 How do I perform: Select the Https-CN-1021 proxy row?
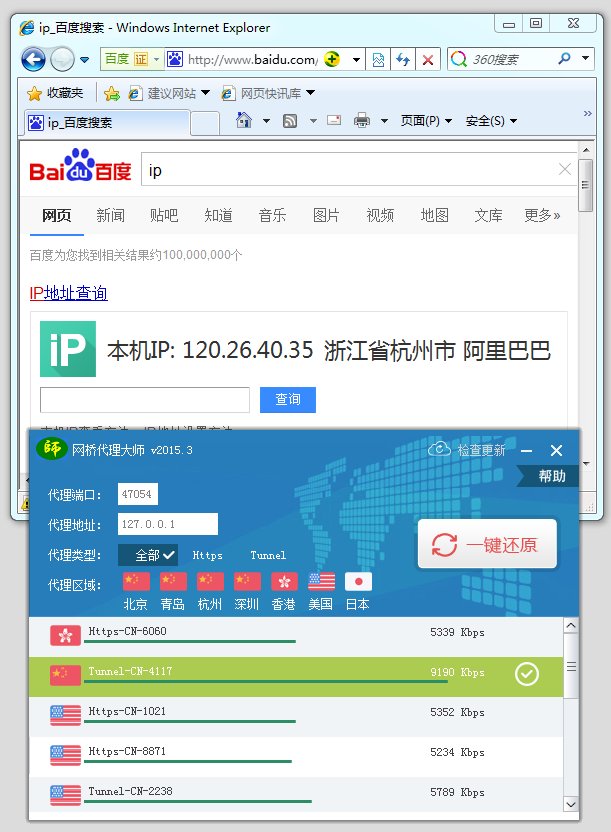(x=296, y=716)
